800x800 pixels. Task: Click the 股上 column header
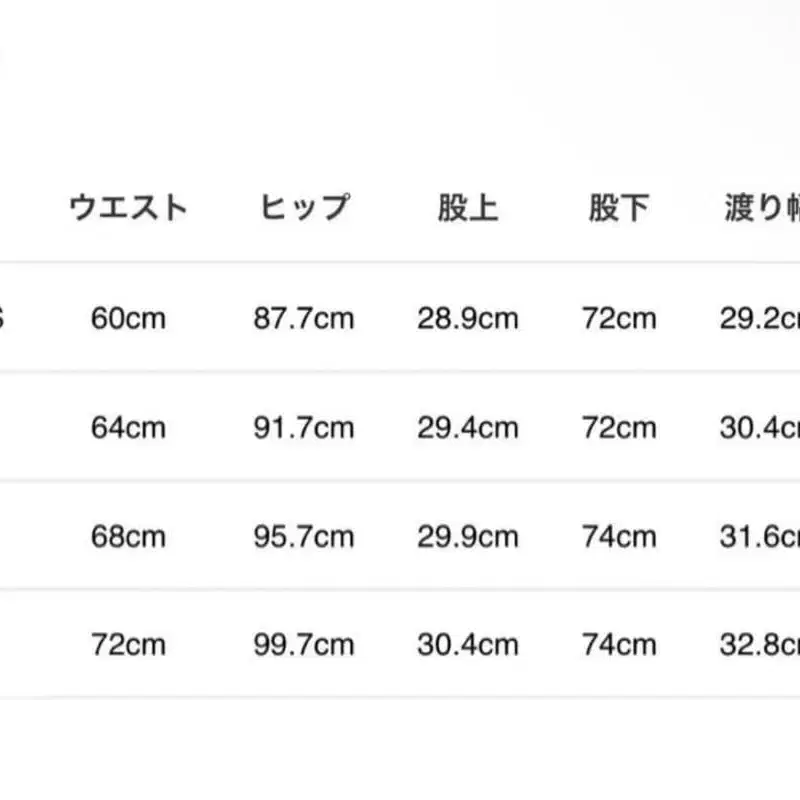pos(468,208)
